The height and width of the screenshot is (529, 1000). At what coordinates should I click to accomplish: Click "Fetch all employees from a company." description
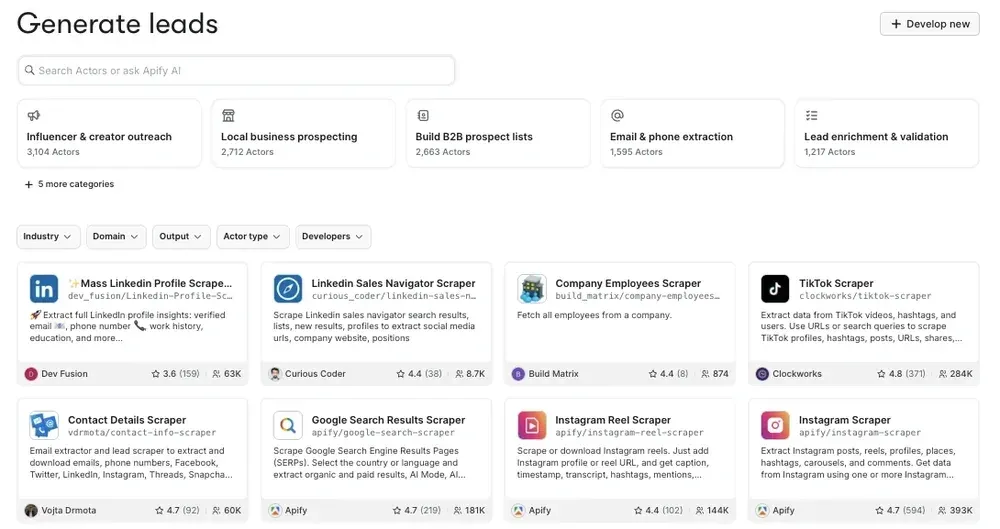pos(594,315)
